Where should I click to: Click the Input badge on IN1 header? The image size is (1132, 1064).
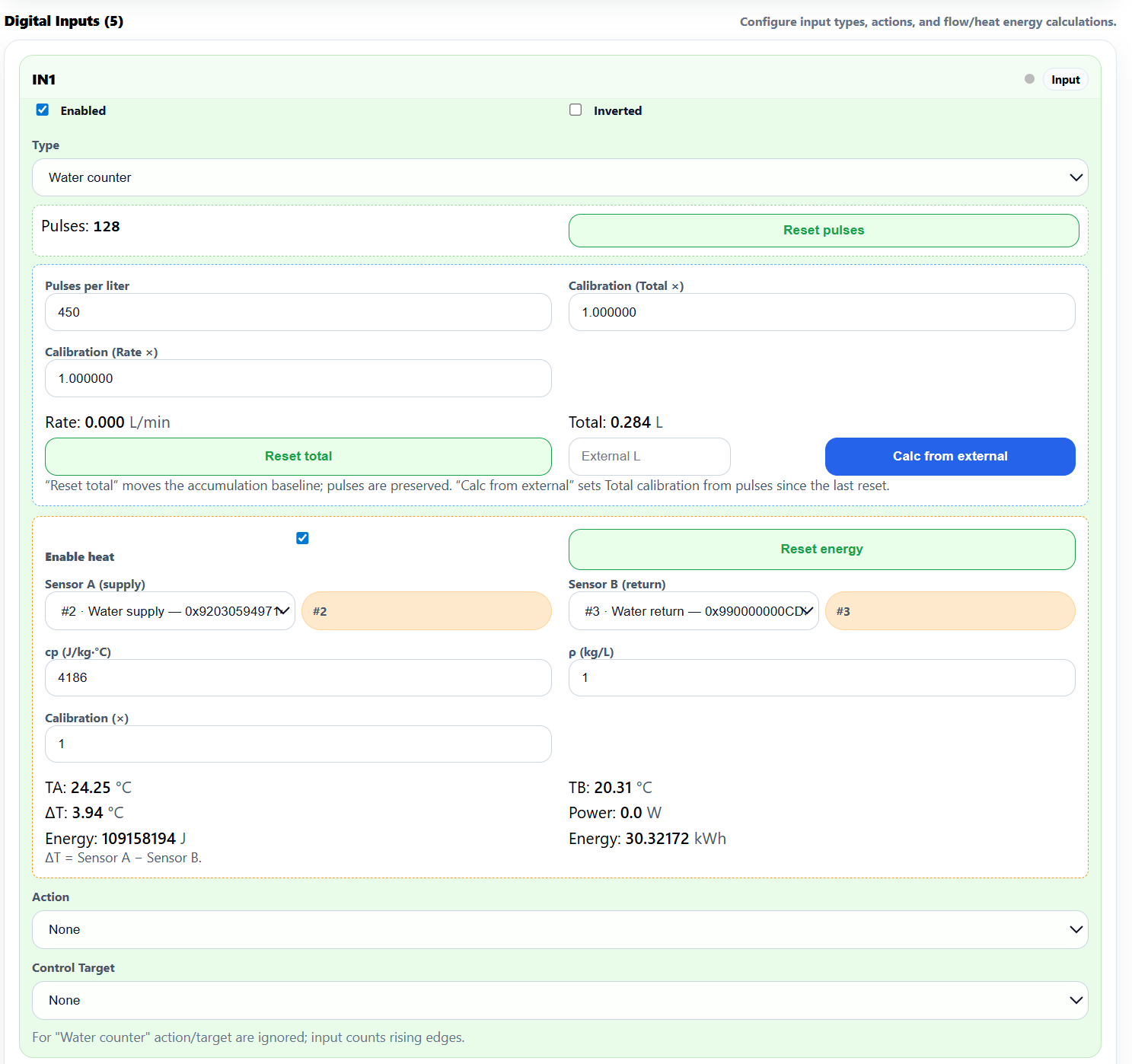click(1065, 80)
